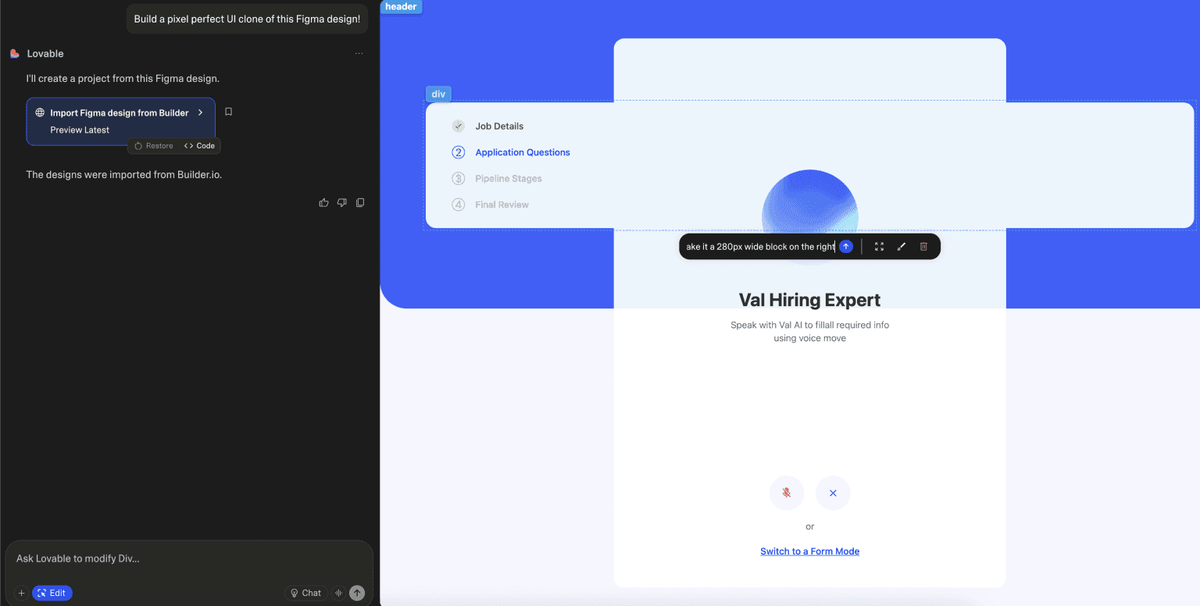
Task: Bookmark the Import Figma design message
Action: pos(228,111)
